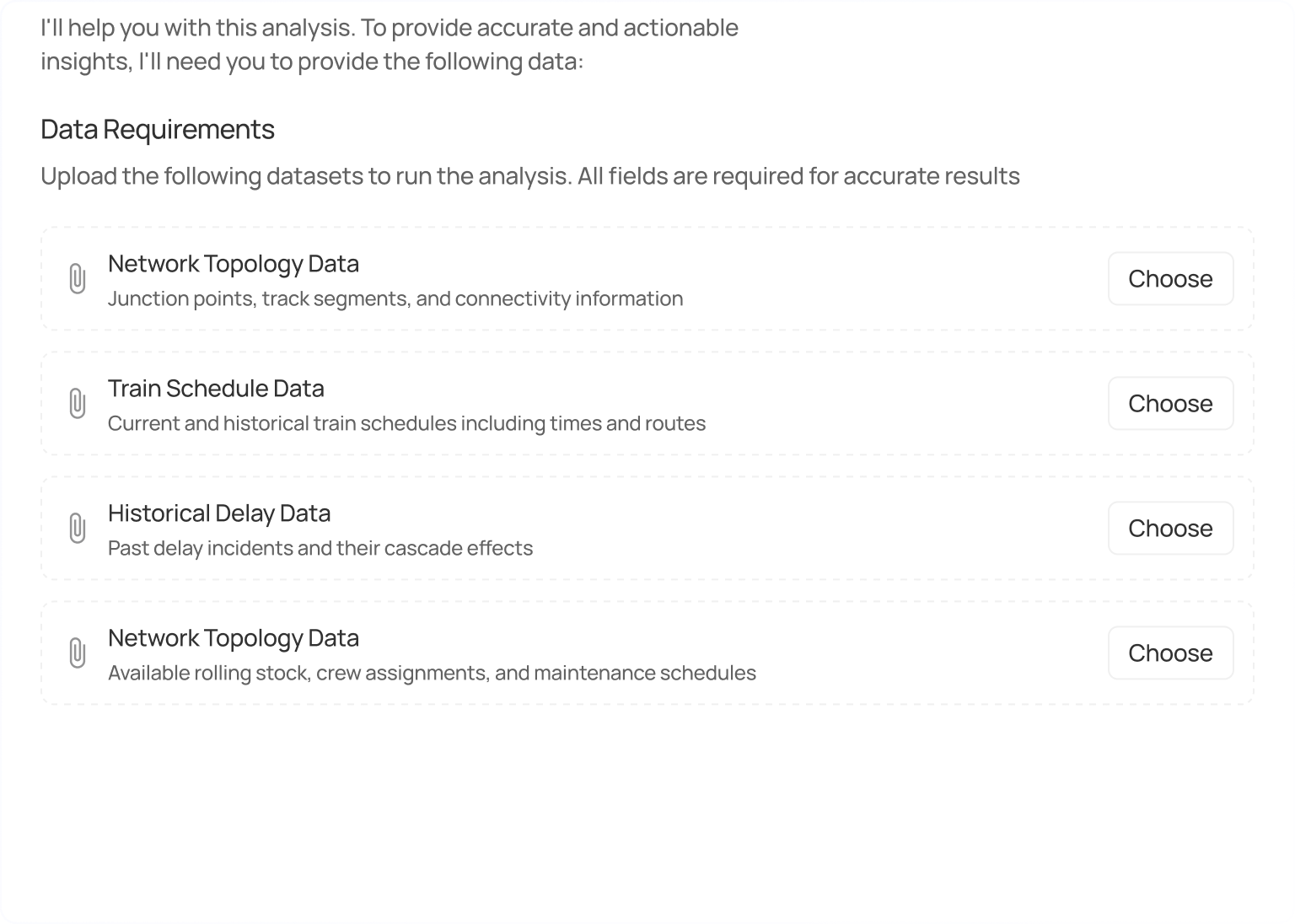Click the paperclip icon beside Network Topology Data
Viewport: 1295px width, 924px height.
click(78, 278)
